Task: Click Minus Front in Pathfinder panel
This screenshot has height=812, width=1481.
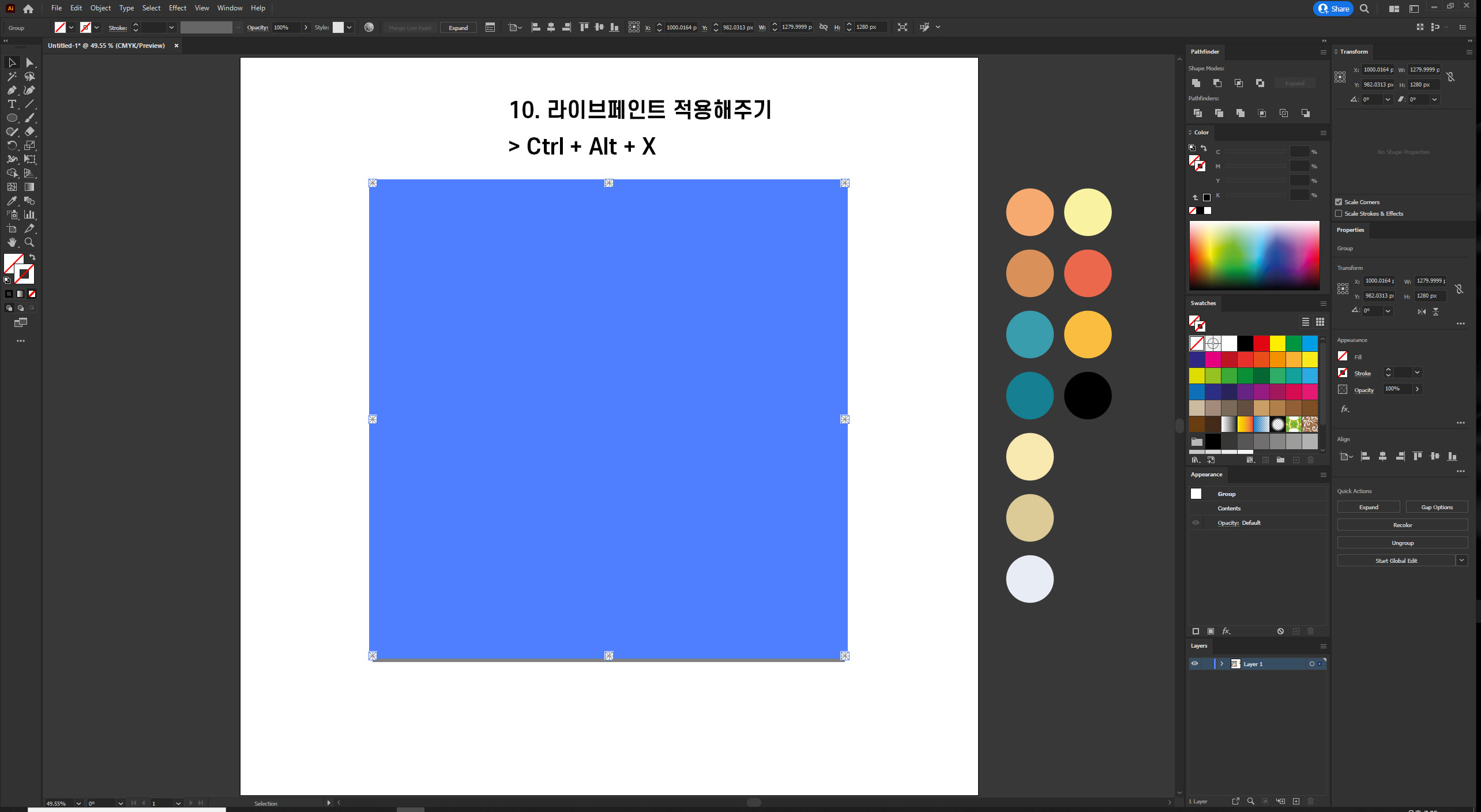Action: pos(1217,83)
